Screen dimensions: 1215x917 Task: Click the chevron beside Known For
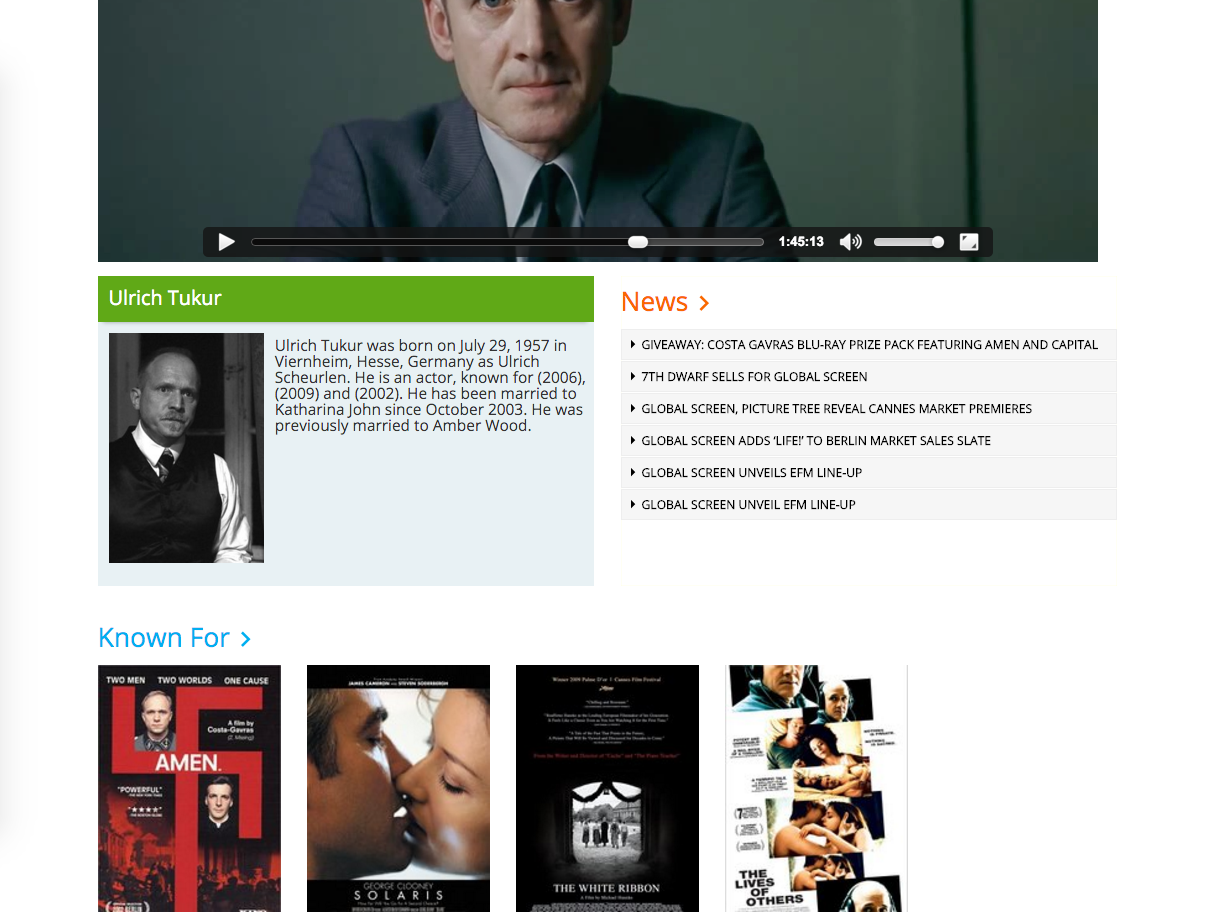[x=246, y=639]
